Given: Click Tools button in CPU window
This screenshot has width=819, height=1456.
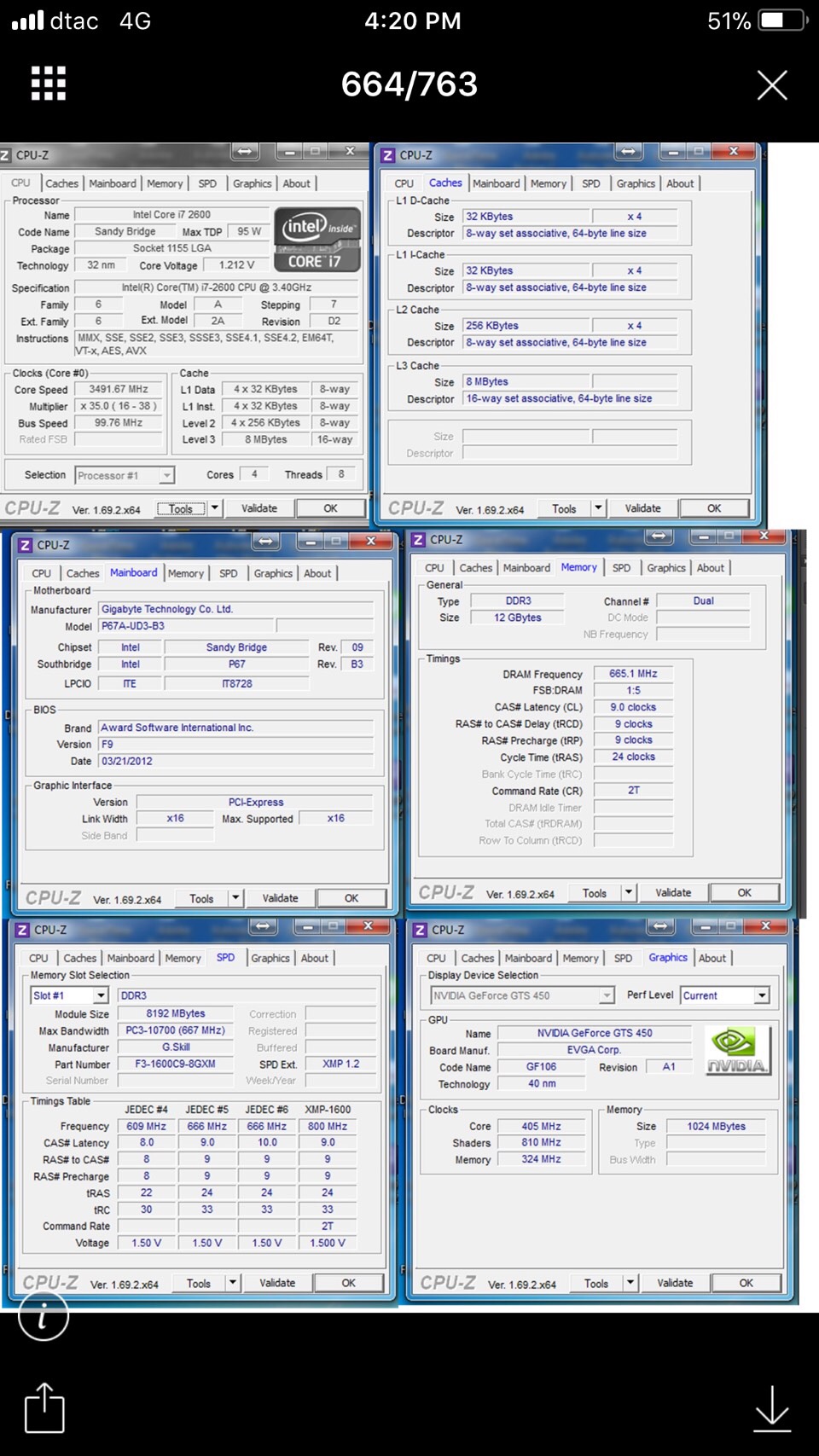Looking at the screenshot, I should pyautogui.click(x=181, y=508).
